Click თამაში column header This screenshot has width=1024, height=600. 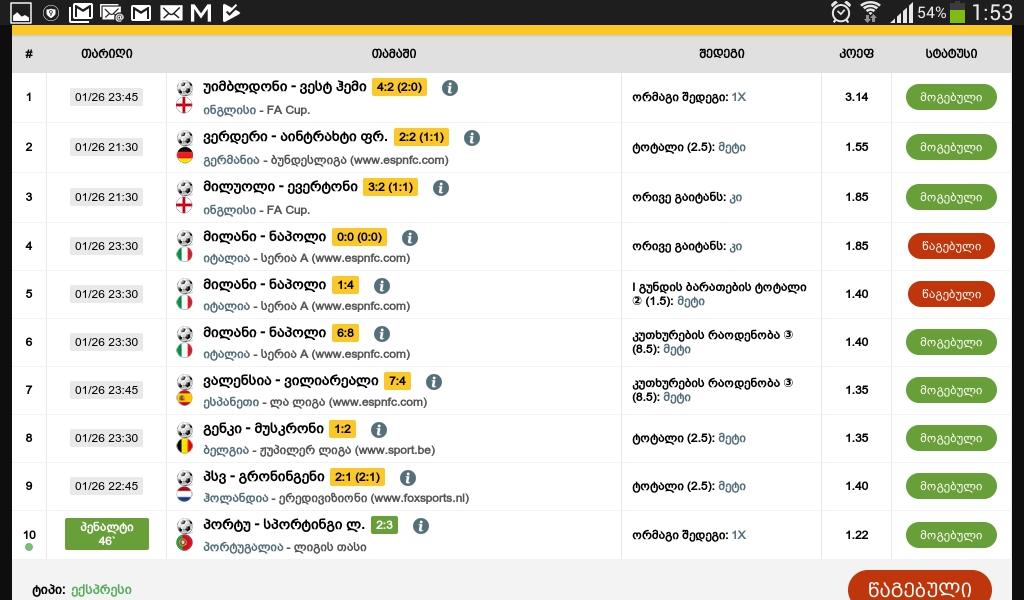pos(394,54)
